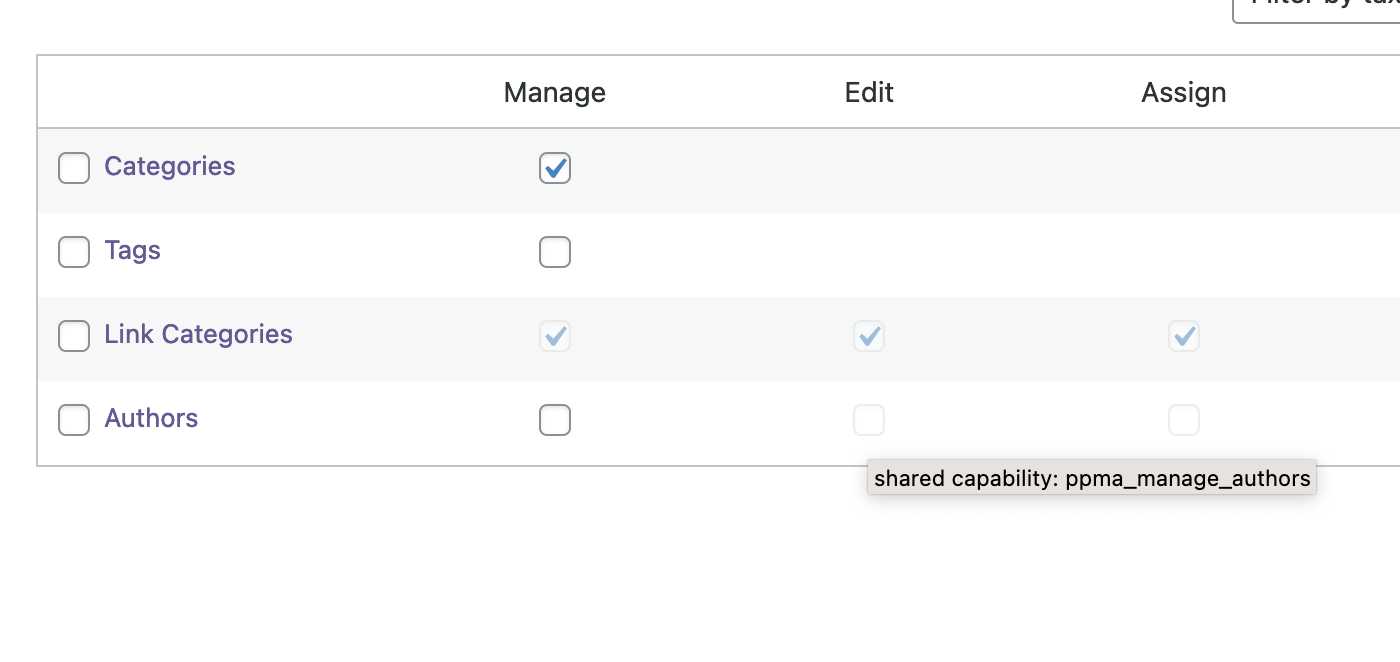
Task: Click the Edit column header
Action: point(868,91)
